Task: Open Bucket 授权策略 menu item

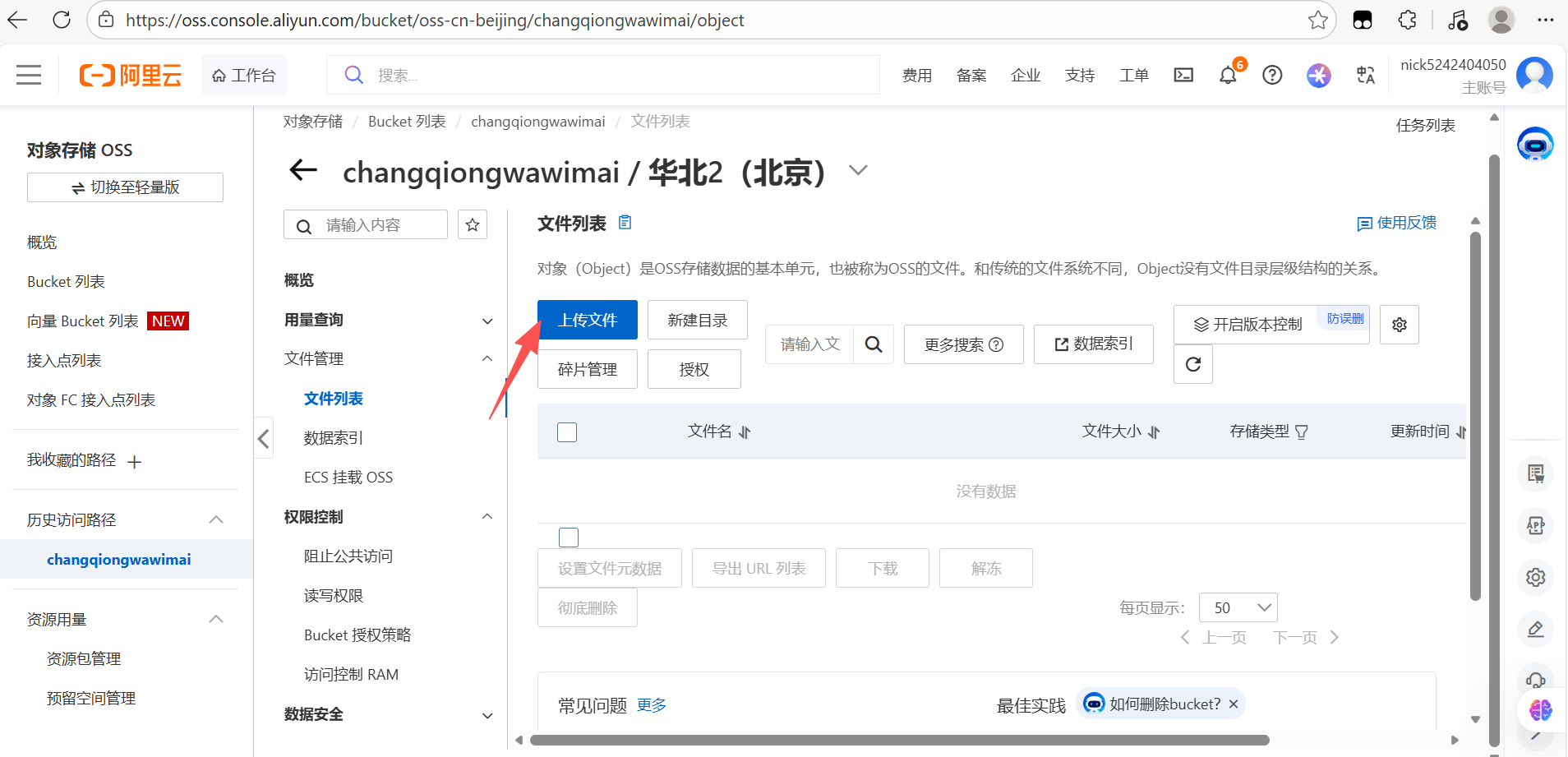Action: pos(357,635)
